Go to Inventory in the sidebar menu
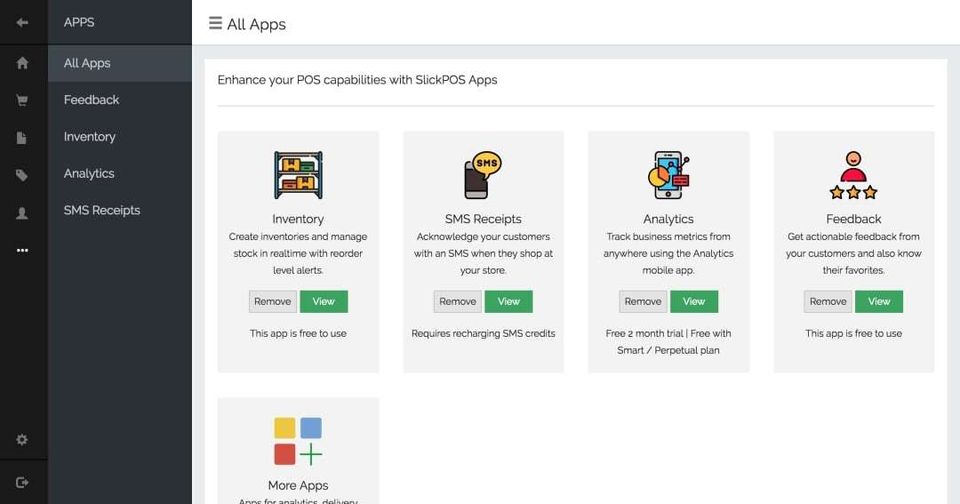This screenshot has width=960, height=504. tap(90, 137)
